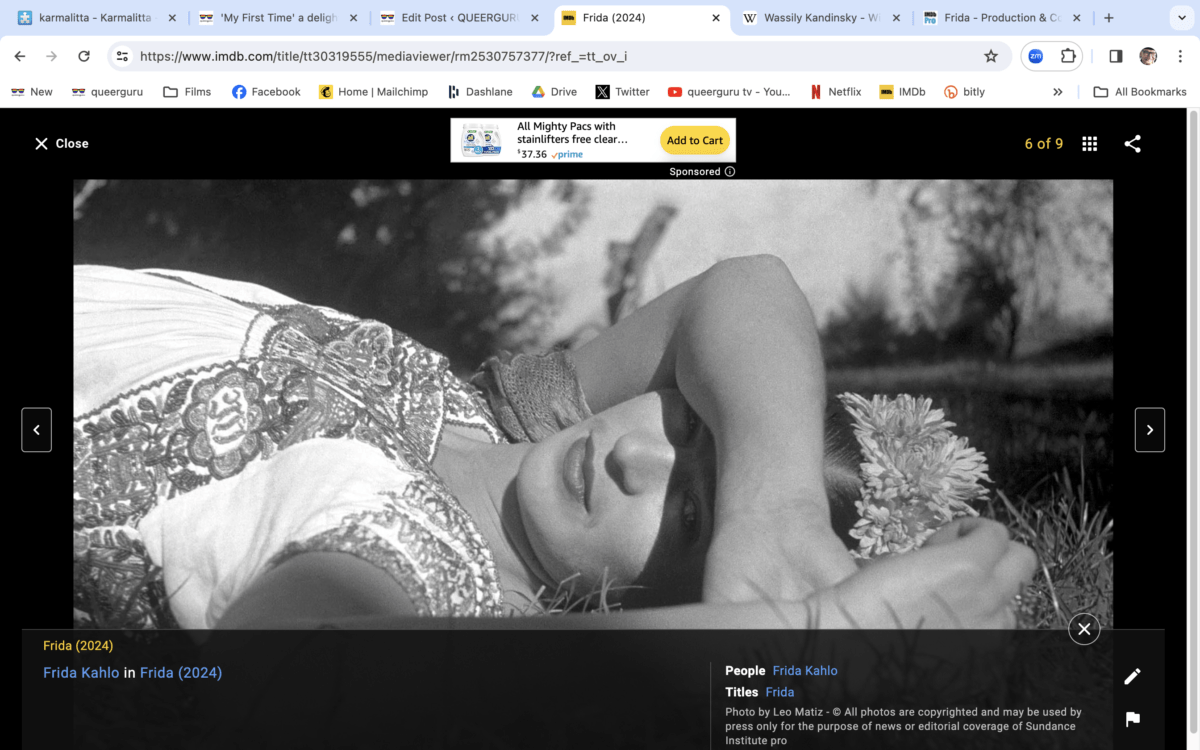This screenshot has height=750, width=1200.
Task: Click the share icon in media viewer
Action: click(1132, 144)
